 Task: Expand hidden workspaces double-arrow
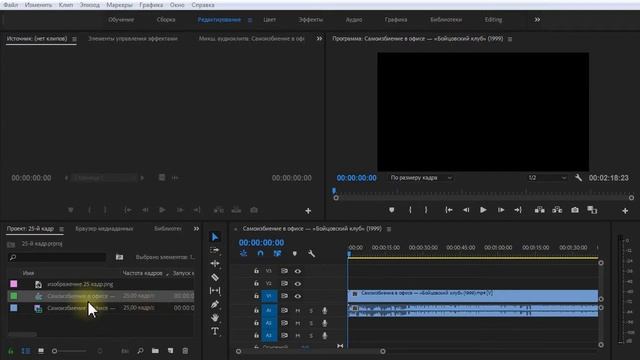click(537, 20)
